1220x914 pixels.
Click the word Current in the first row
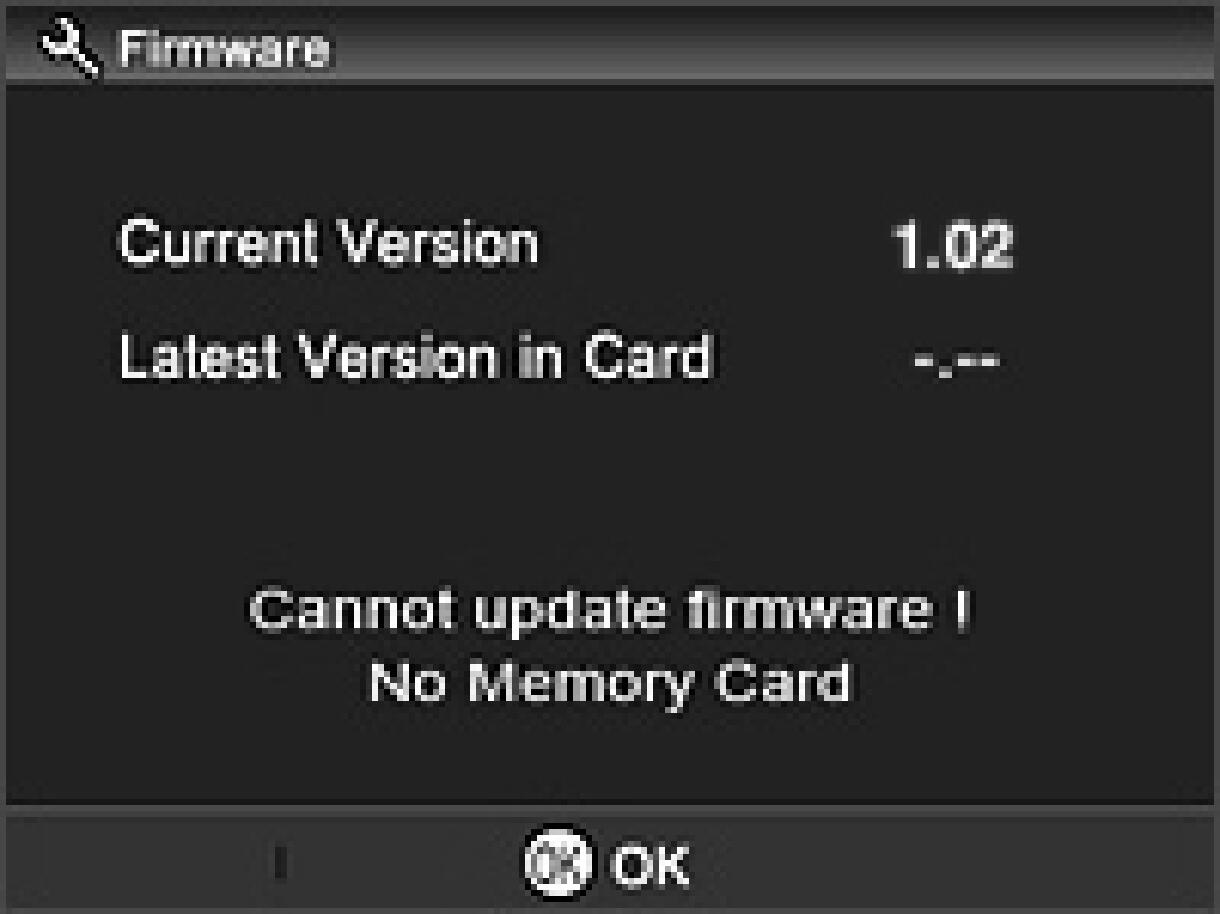(218, 243)
